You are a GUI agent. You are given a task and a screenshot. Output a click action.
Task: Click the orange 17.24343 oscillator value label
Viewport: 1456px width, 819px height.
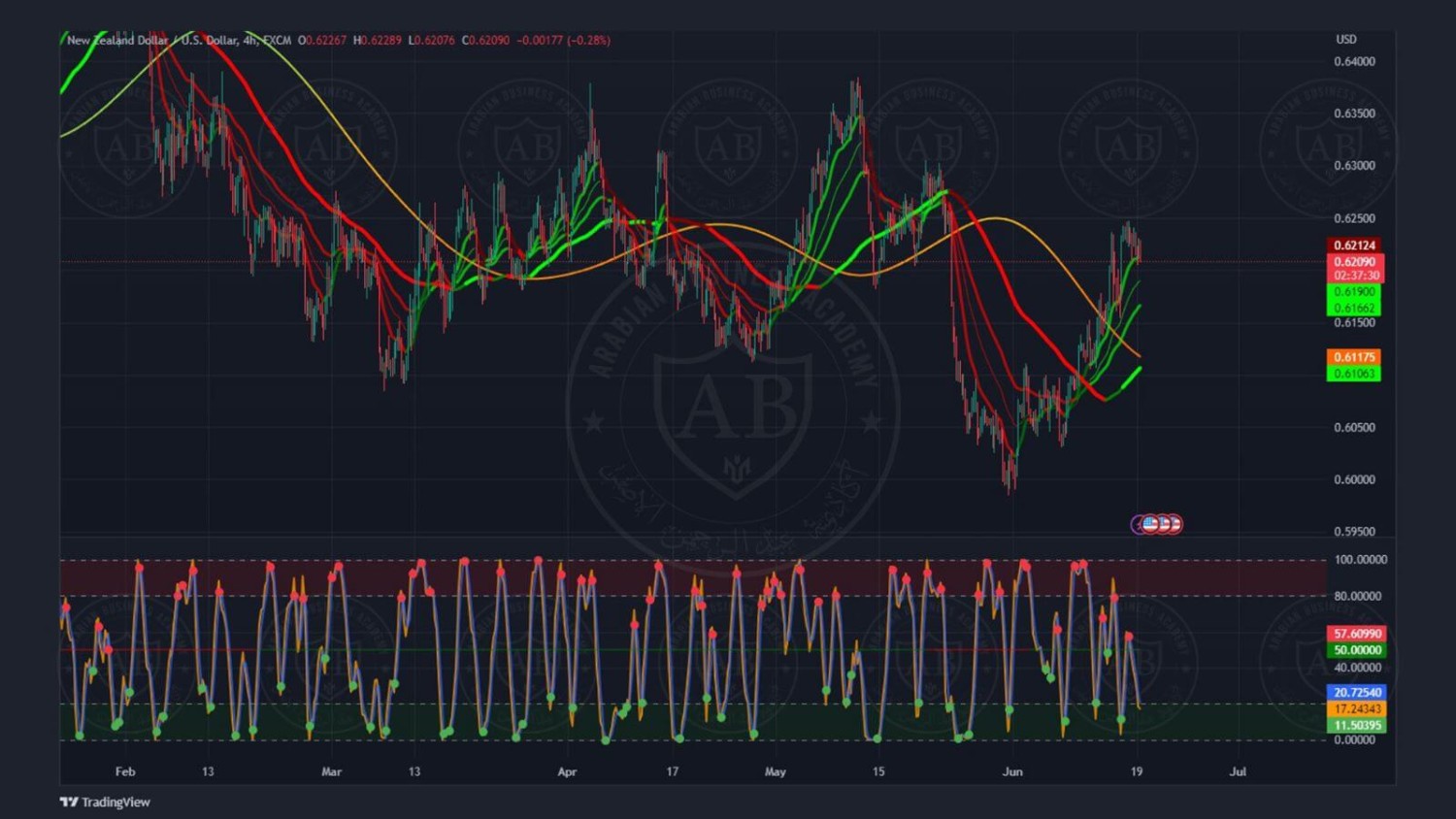tap(1356, 709)
